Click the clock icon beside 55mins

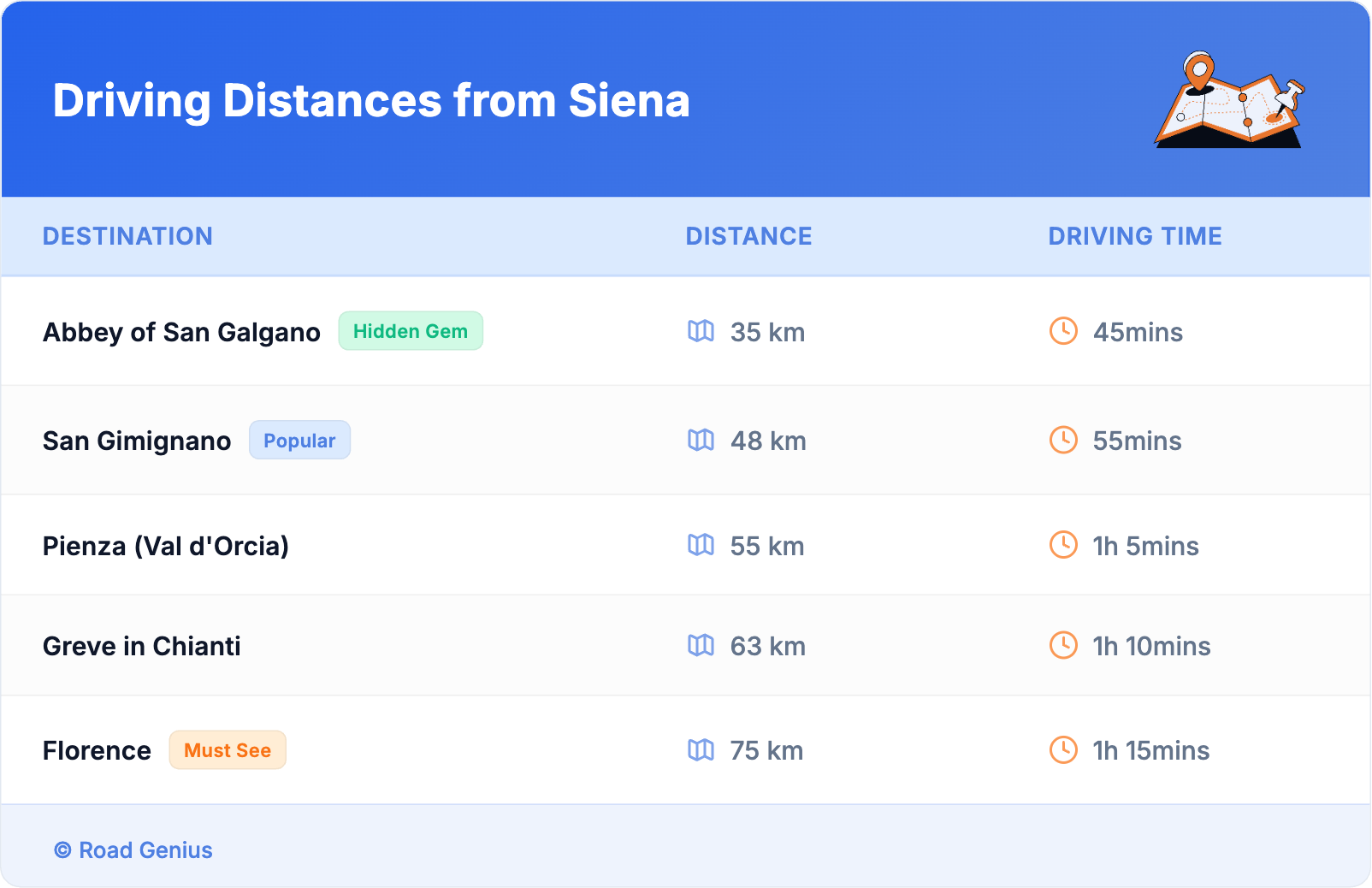click(x=1063, y=440)
